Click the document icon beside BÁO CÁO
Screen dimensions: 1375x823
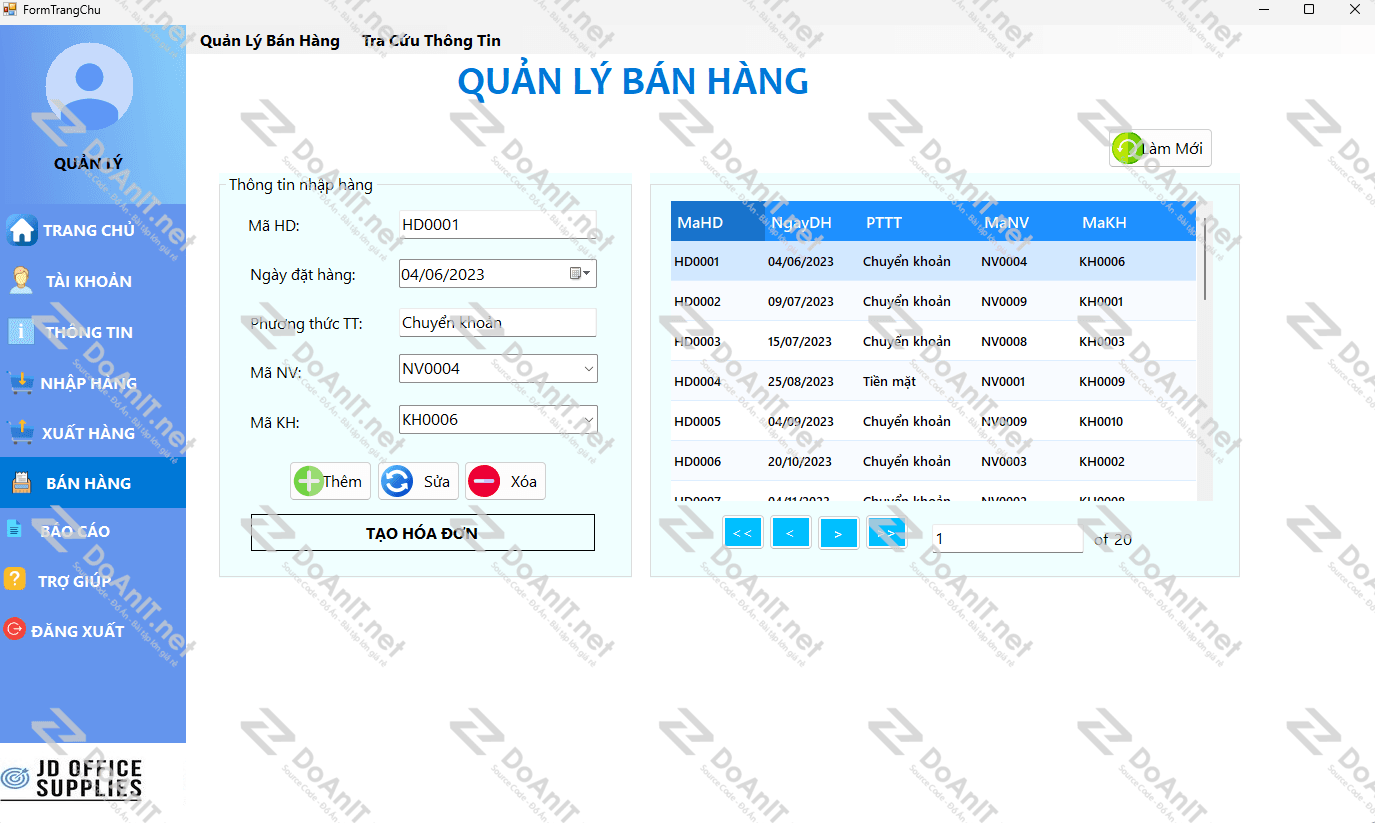pyautogui.click(x=14, y=529)
